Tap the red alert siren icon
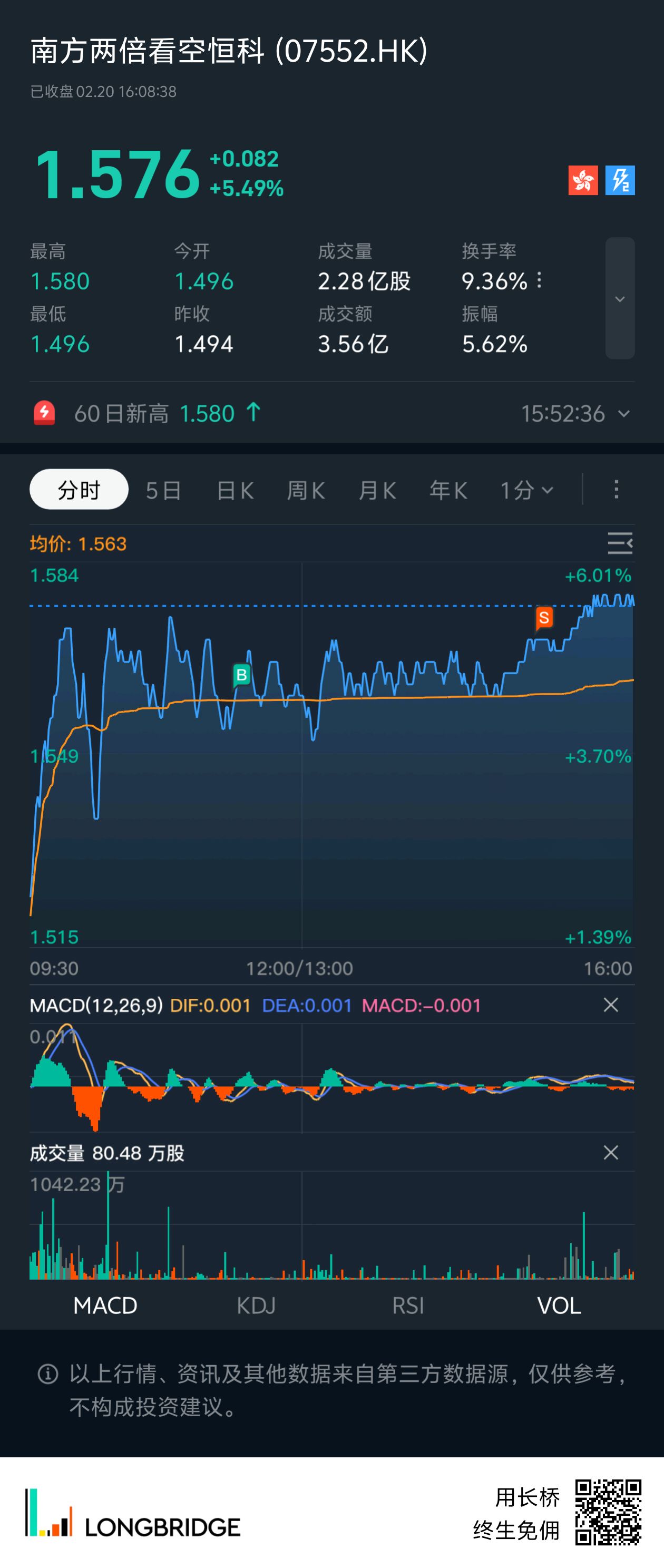 click(44, 413)
